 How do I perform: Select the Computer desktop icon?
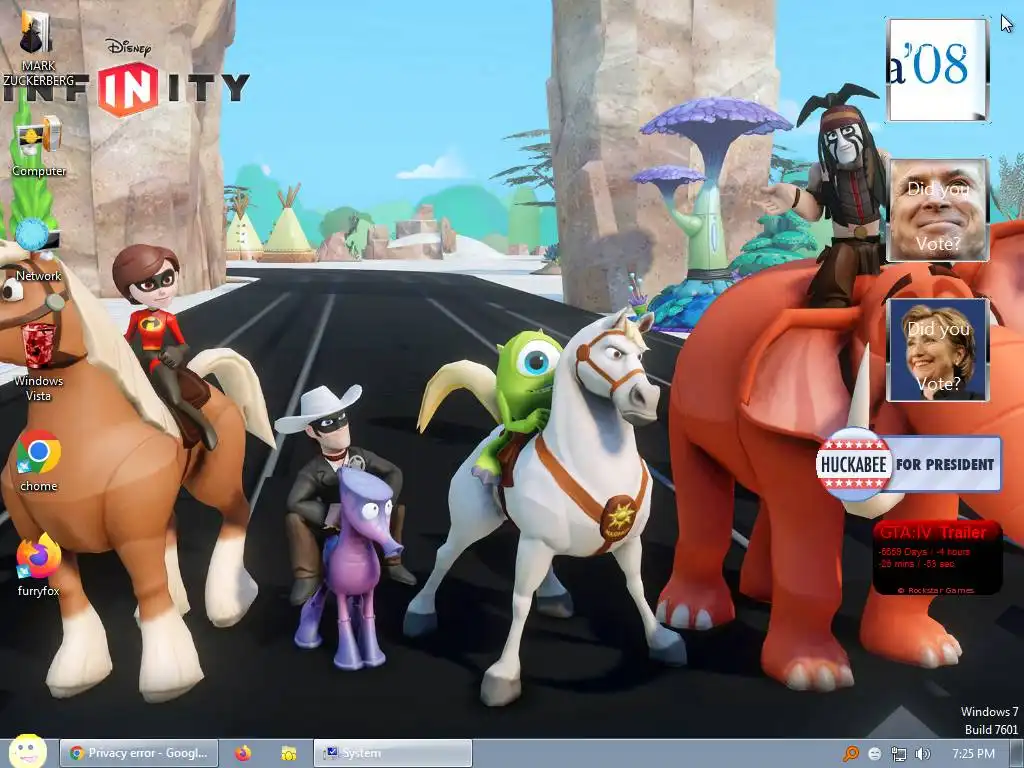coord(39,147)
